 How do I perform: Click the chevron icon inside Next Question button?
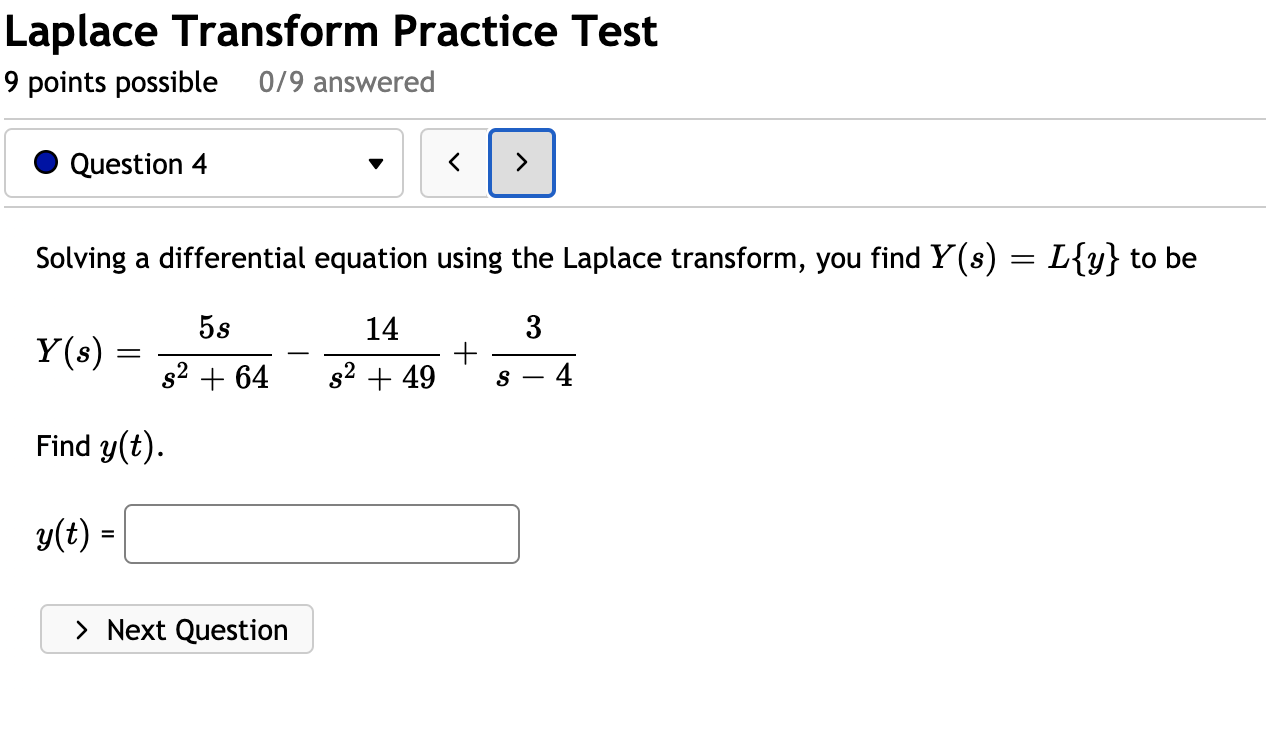coord(83,629)
